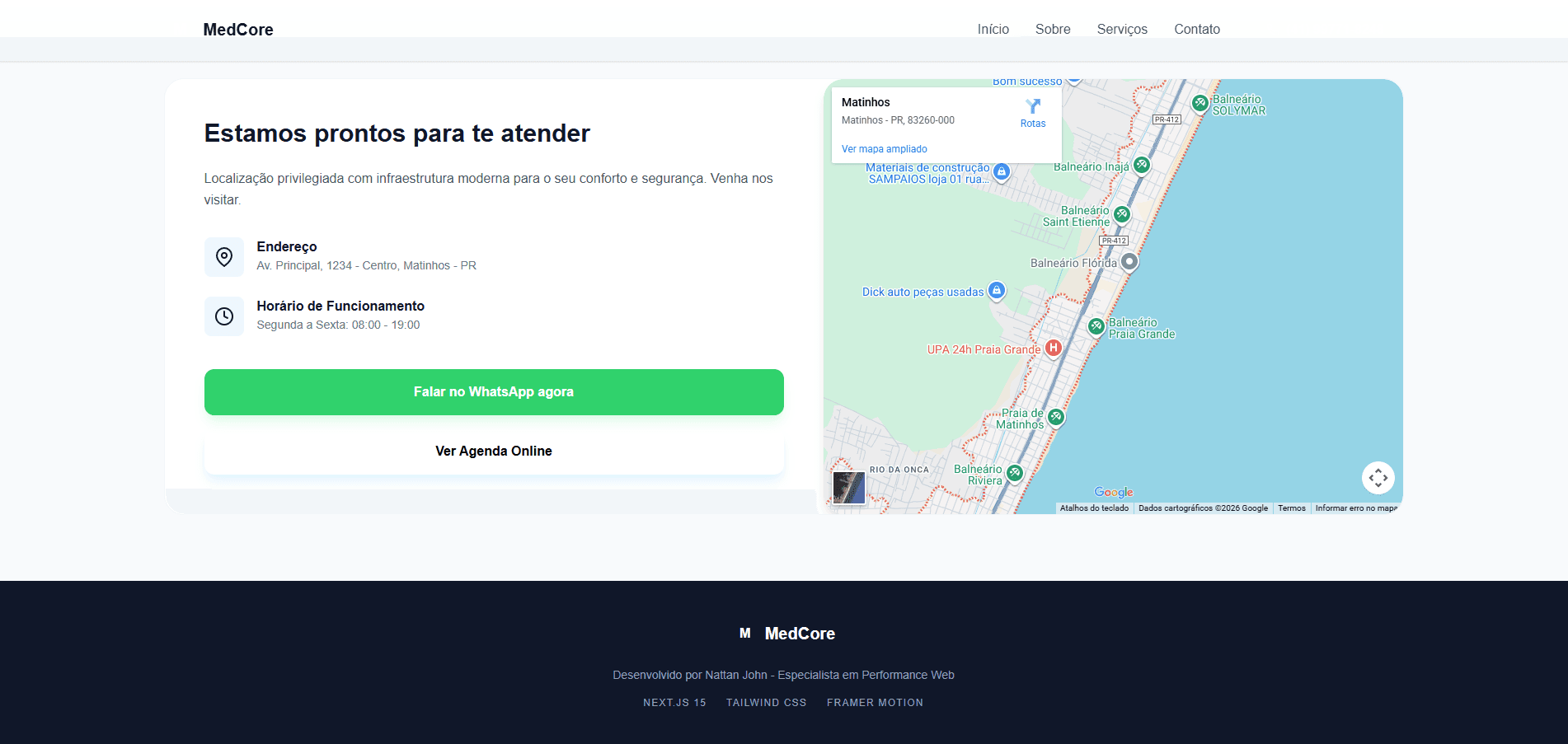Switch map to satellite view thumbnail
Screen dimensions: 1568x744
(848, 487)
